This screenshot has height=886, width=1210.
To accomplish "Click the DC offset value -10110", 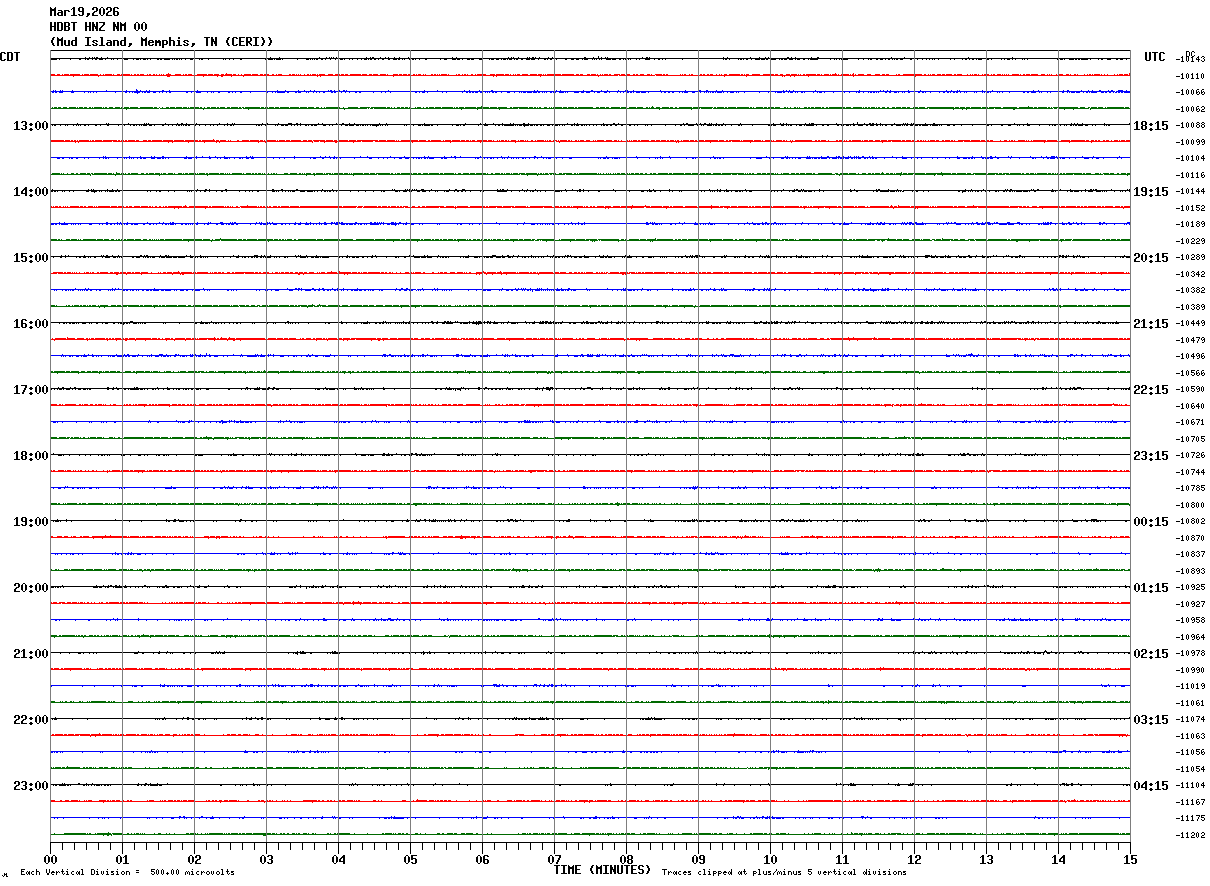I will pos(1191,76).
